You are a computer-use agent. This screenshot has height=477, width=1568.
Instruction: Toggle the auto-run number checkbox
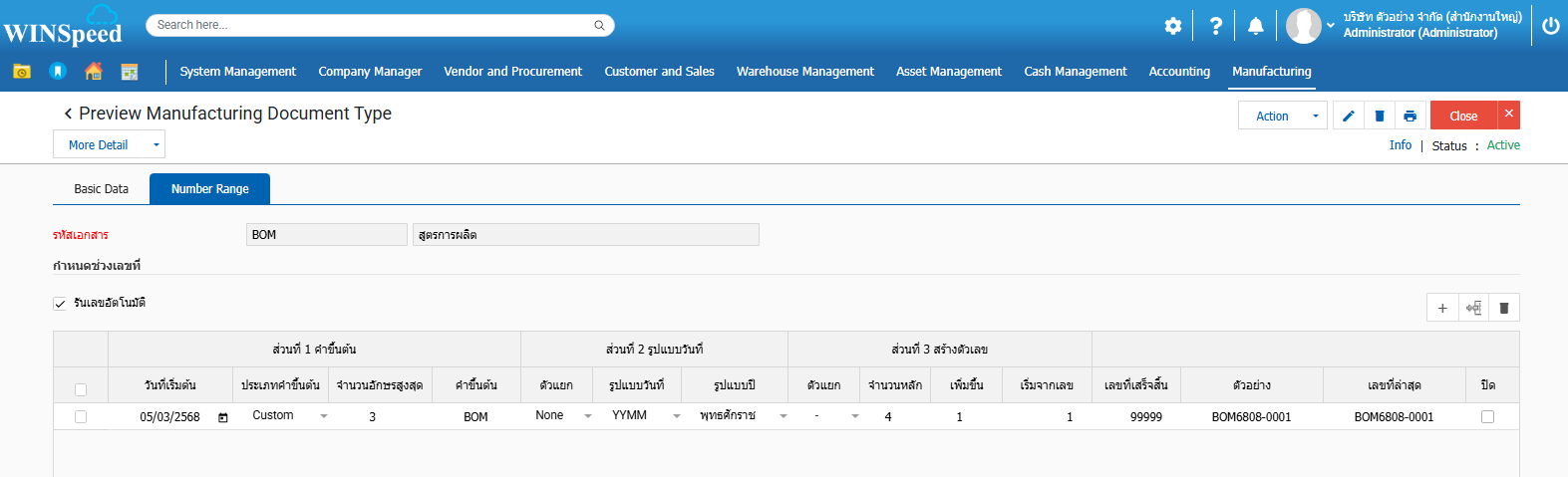coord(60,304)
